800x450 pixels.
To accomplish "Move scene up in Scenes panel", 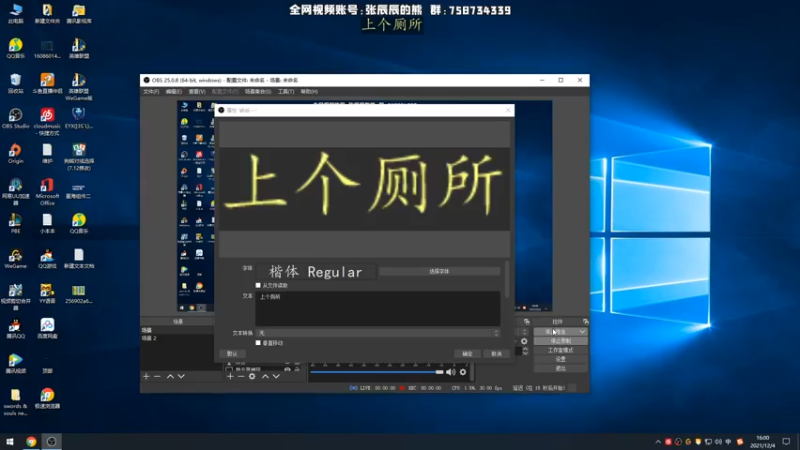I will pos(170,377).
